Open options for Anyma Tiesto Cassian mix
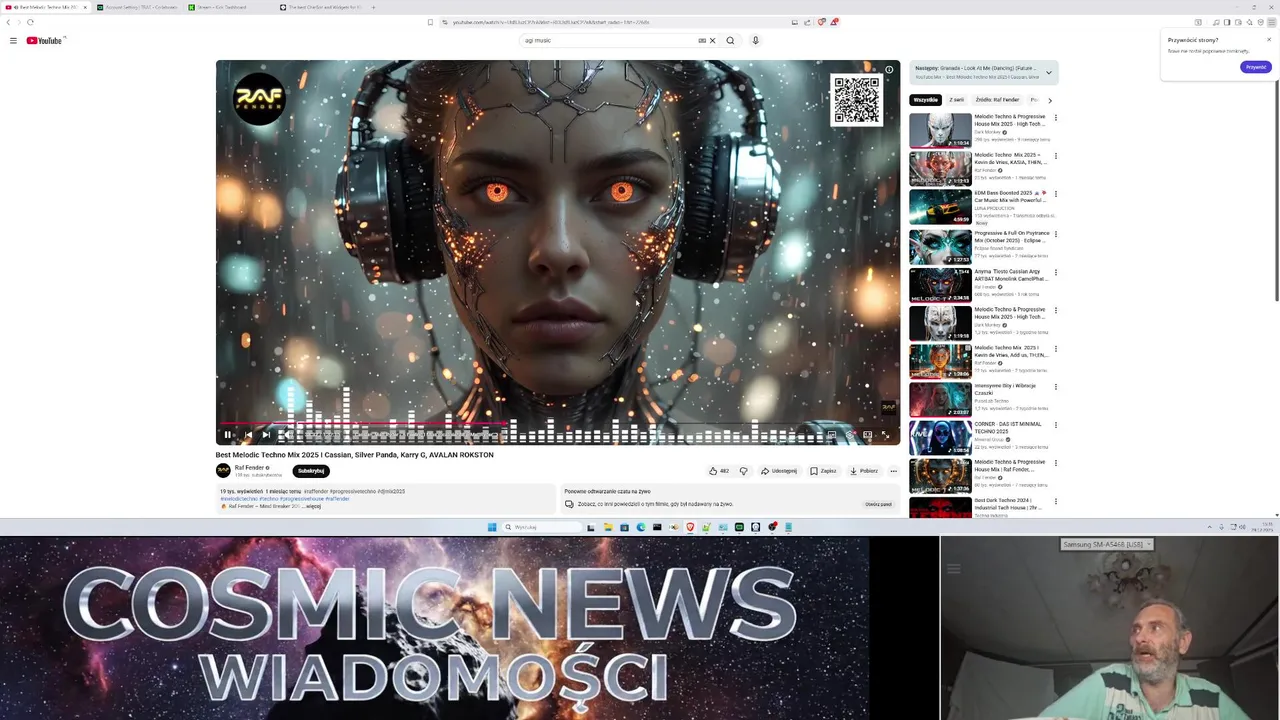The image size is (1280, 720). (1055, 272)
